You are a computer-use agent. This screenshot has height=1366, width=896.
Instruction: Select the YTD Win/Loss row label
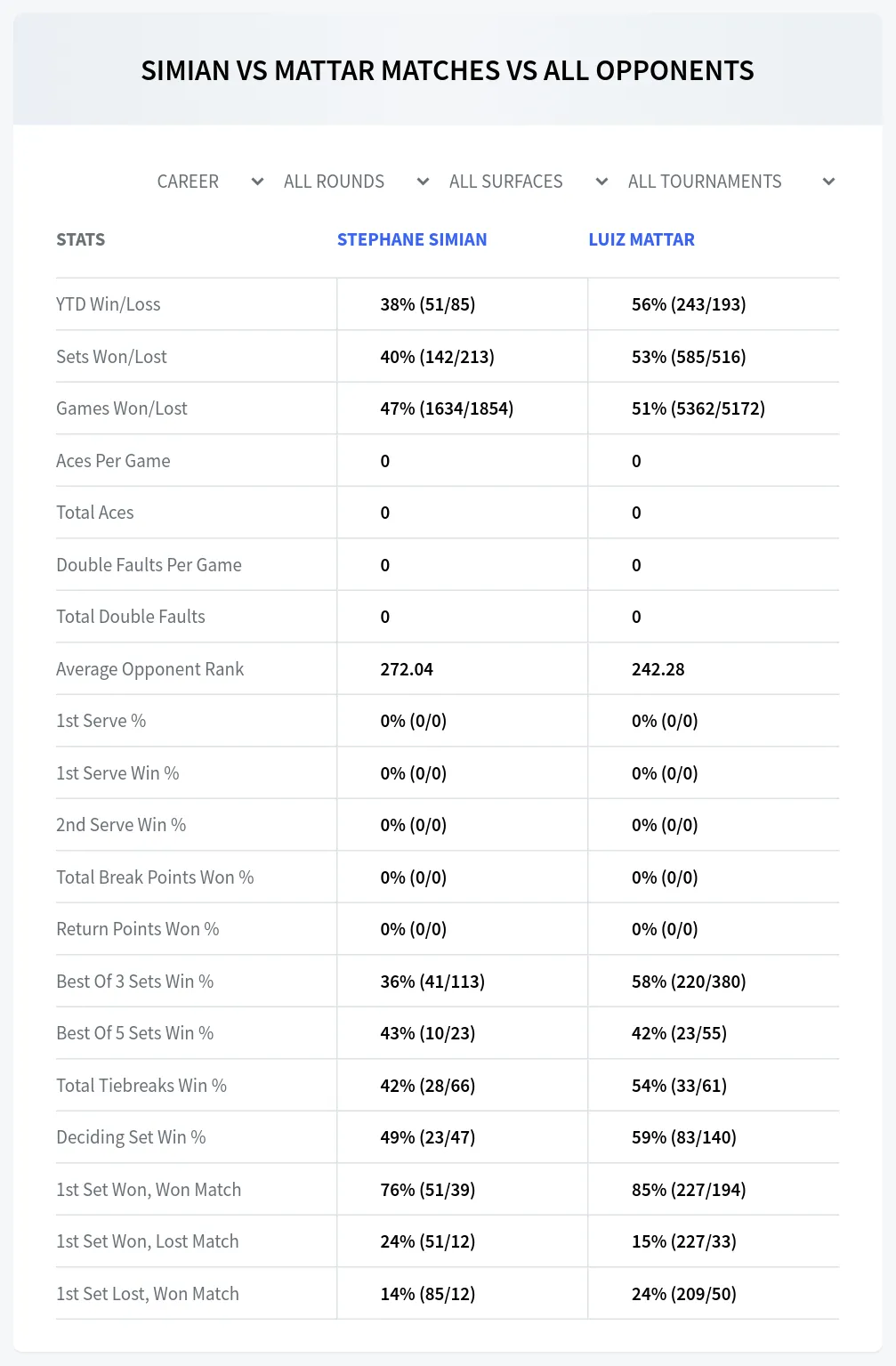tap(109, 304)
